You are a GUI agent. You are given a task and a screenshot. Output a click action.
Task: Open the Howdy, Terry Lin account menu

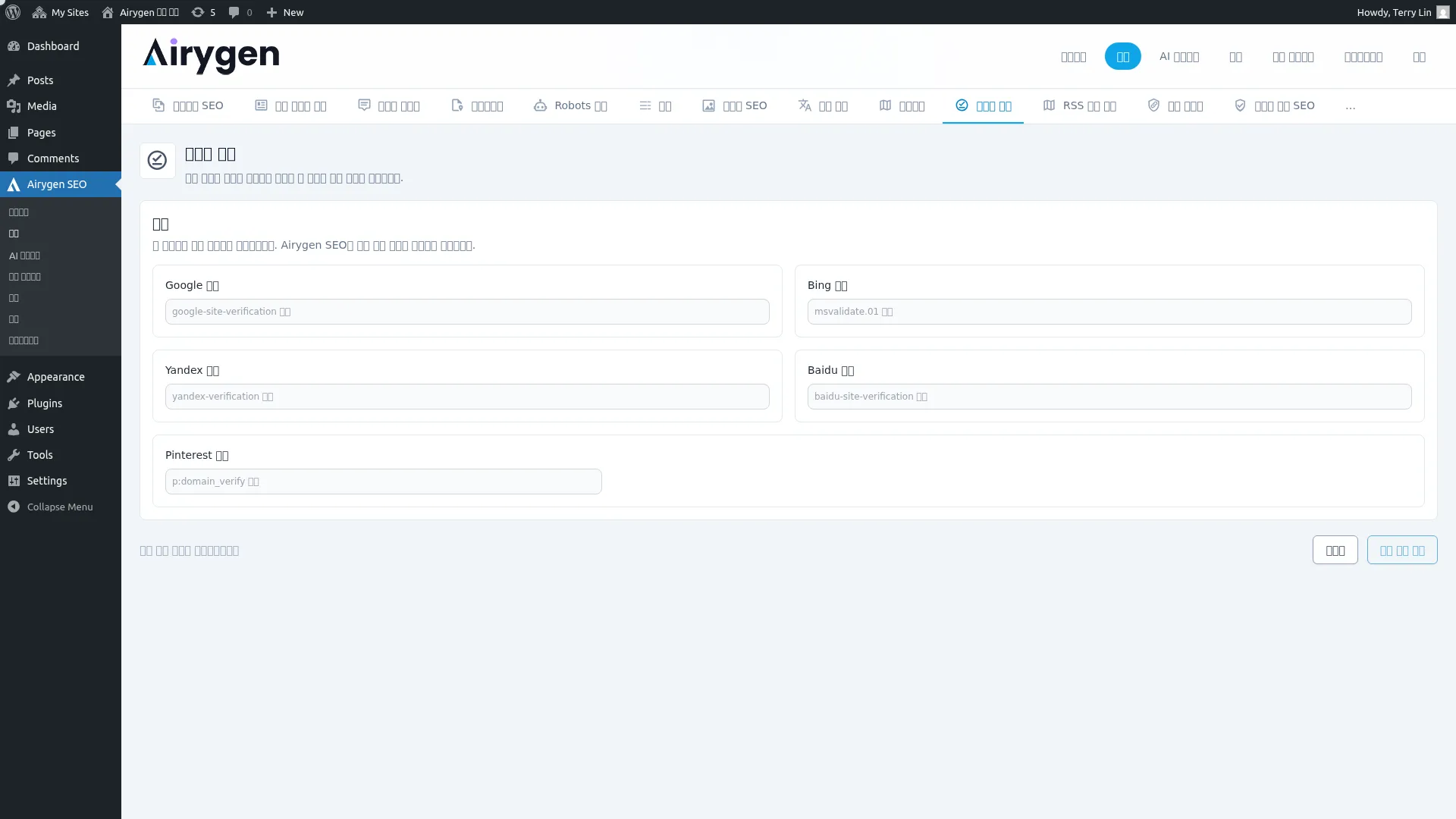1403,12
